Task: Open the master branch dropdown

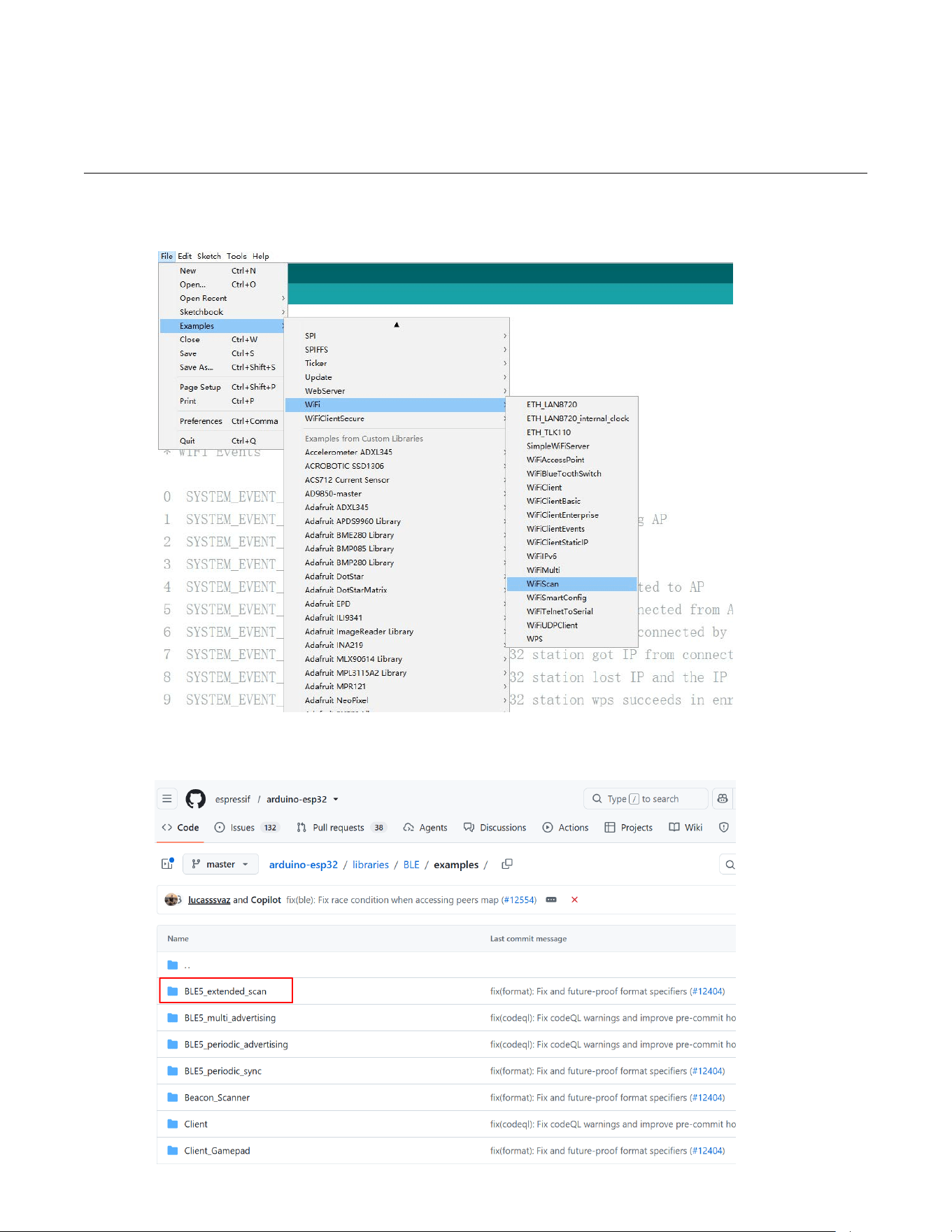Action: pyautogui.click(x=220, y=864)
